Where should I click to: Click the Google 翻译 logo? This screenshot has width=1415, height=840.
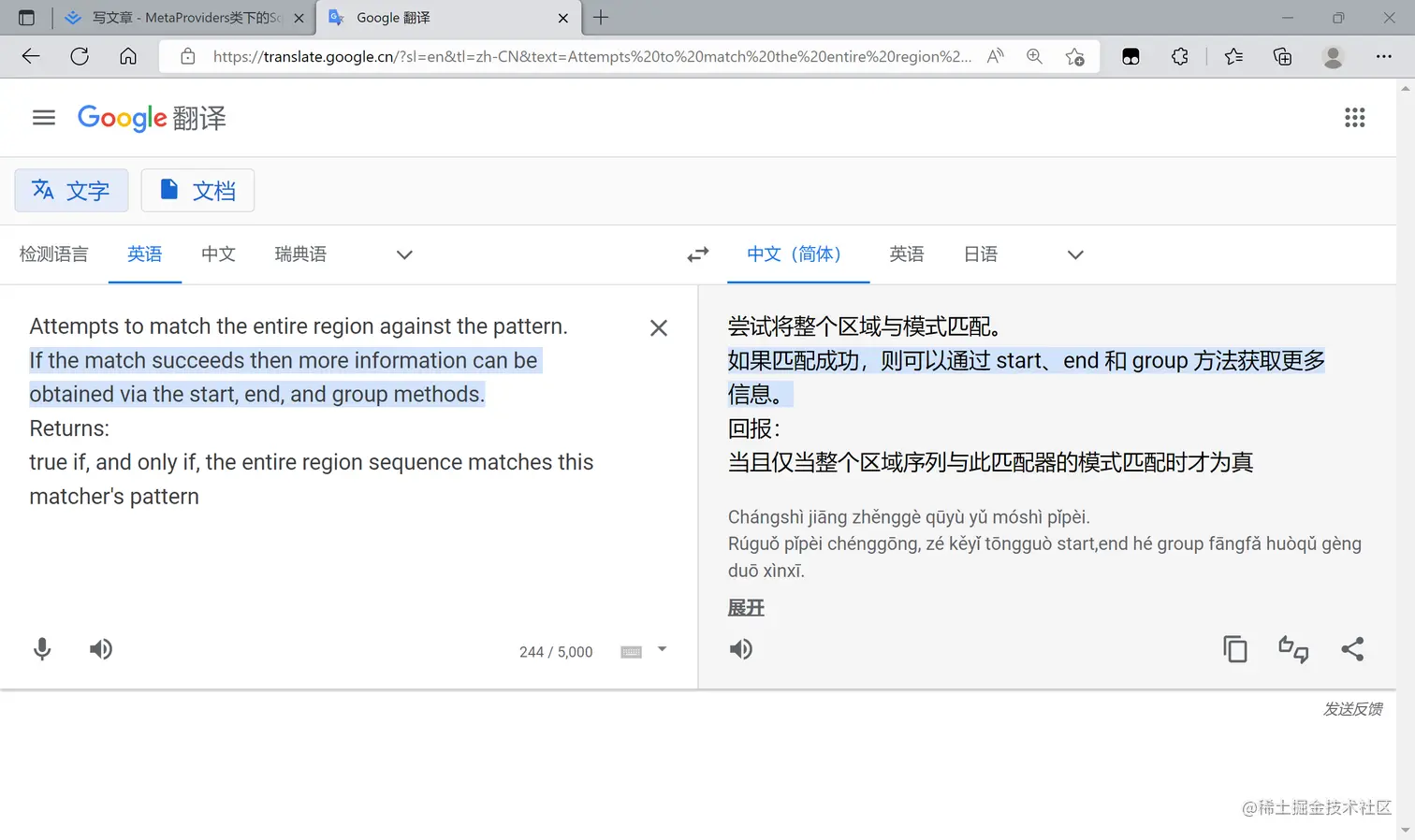152,118
